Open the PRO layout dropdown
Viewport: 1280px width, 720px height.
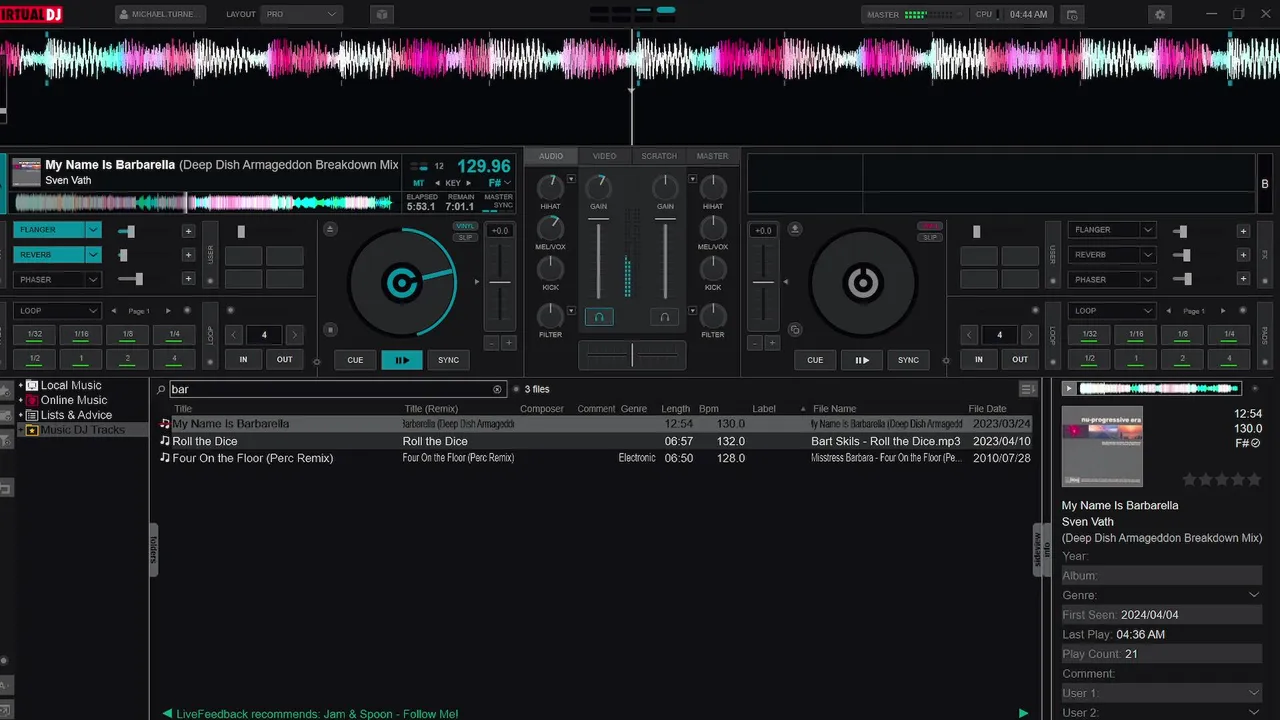point(301,15)
